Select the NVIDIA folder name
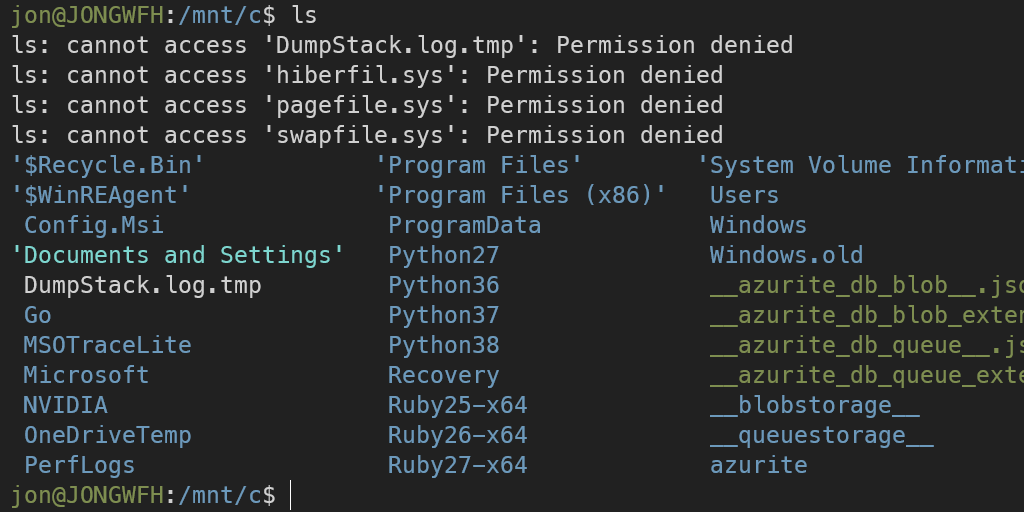Viewport: 1024px width, 512px height. click(65, 405)
